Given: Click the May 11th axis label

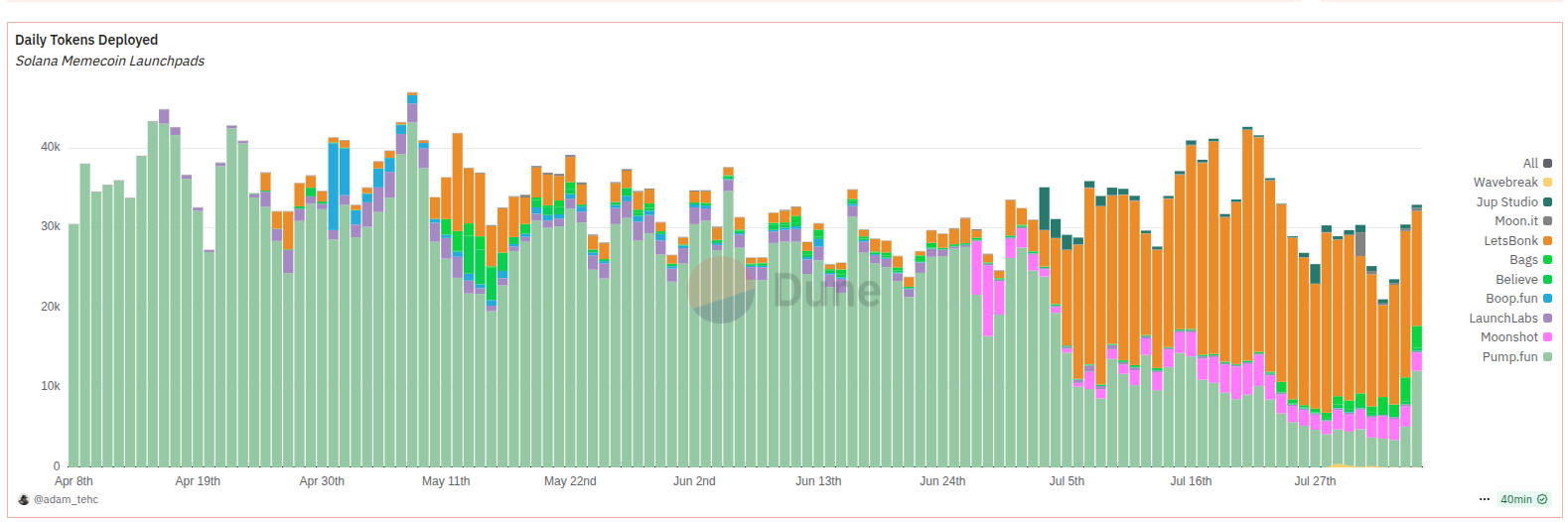Looking at the screenshot, I should [x=446, y=480].
